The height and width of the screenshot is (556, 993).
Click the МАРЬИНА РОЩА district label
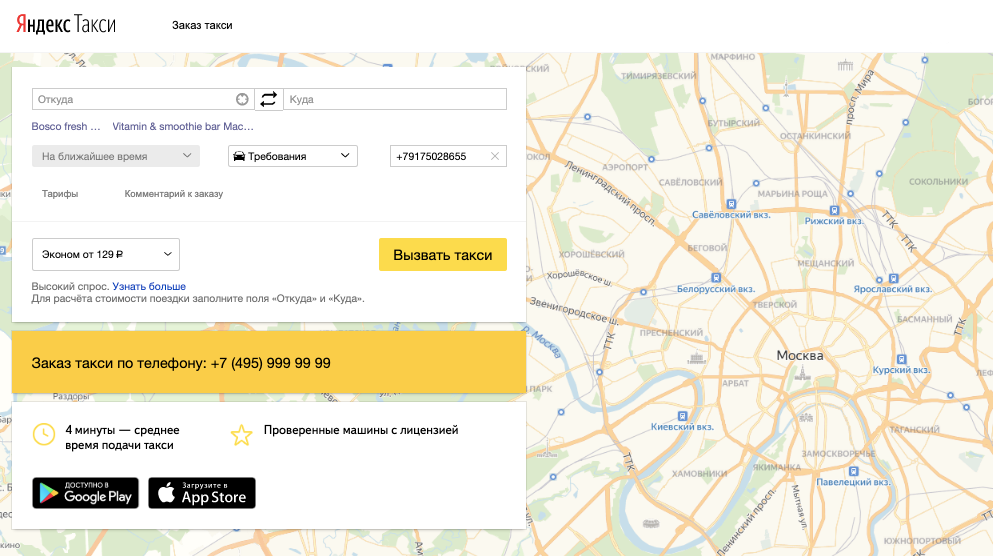pyautogui.click(x=792, y=194)
